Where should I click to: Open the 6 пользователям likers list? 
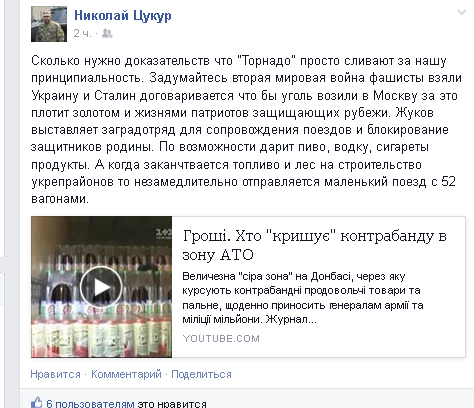[90, 404]
